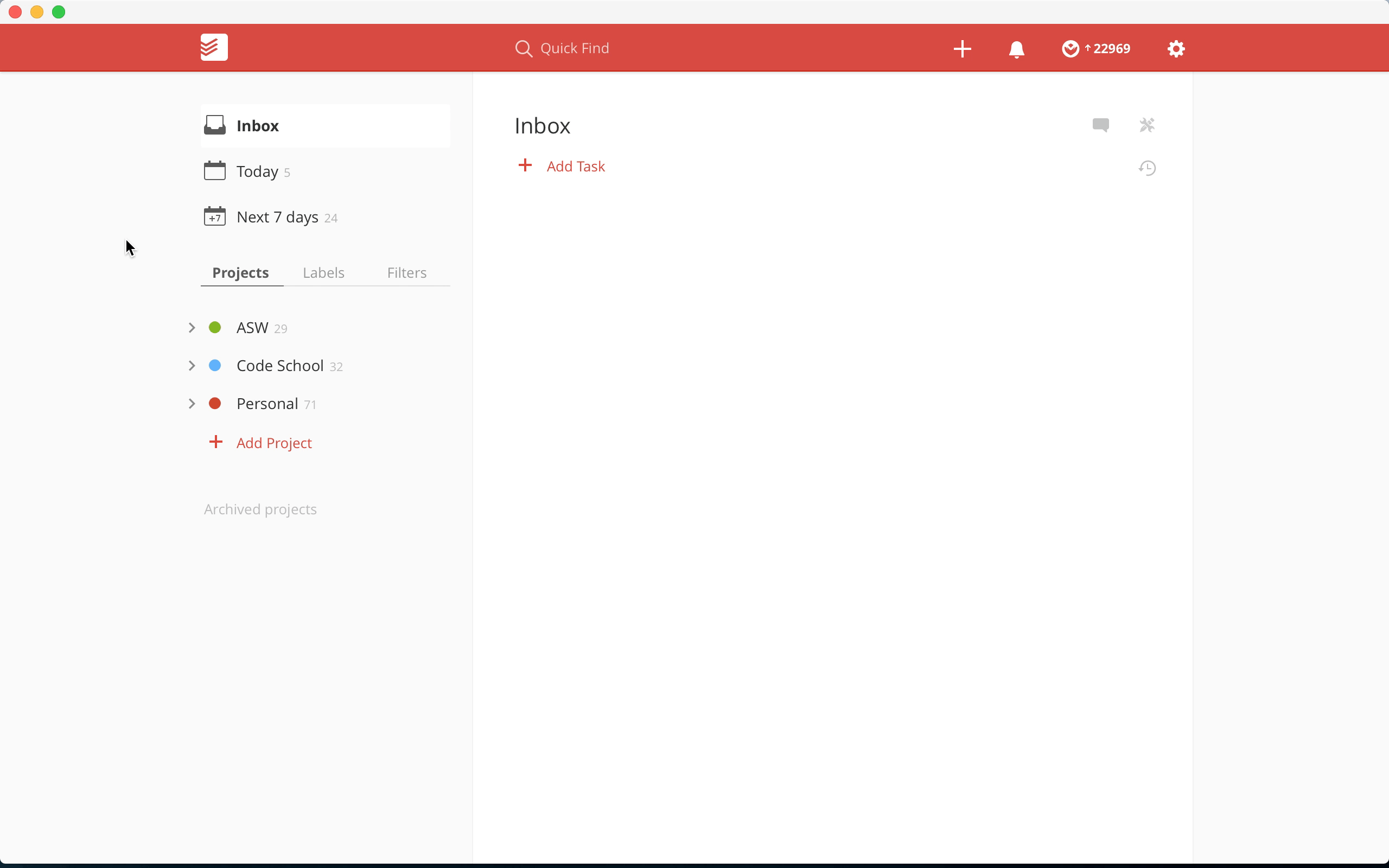Switch to the Filters tab
Image resolution: width=1389 pixels, height=868 pixels.
pyautogui.click(x=406, y=273)
